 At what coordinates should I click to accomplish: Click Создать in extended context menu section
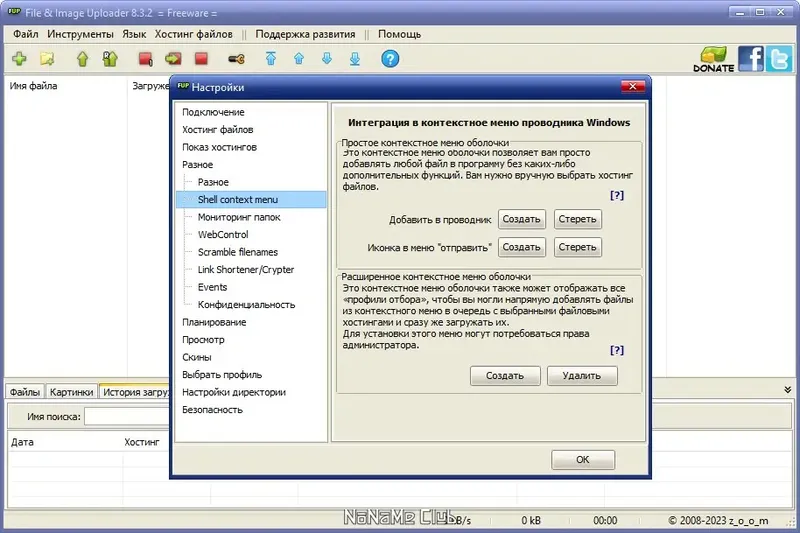tap(505, 376)
